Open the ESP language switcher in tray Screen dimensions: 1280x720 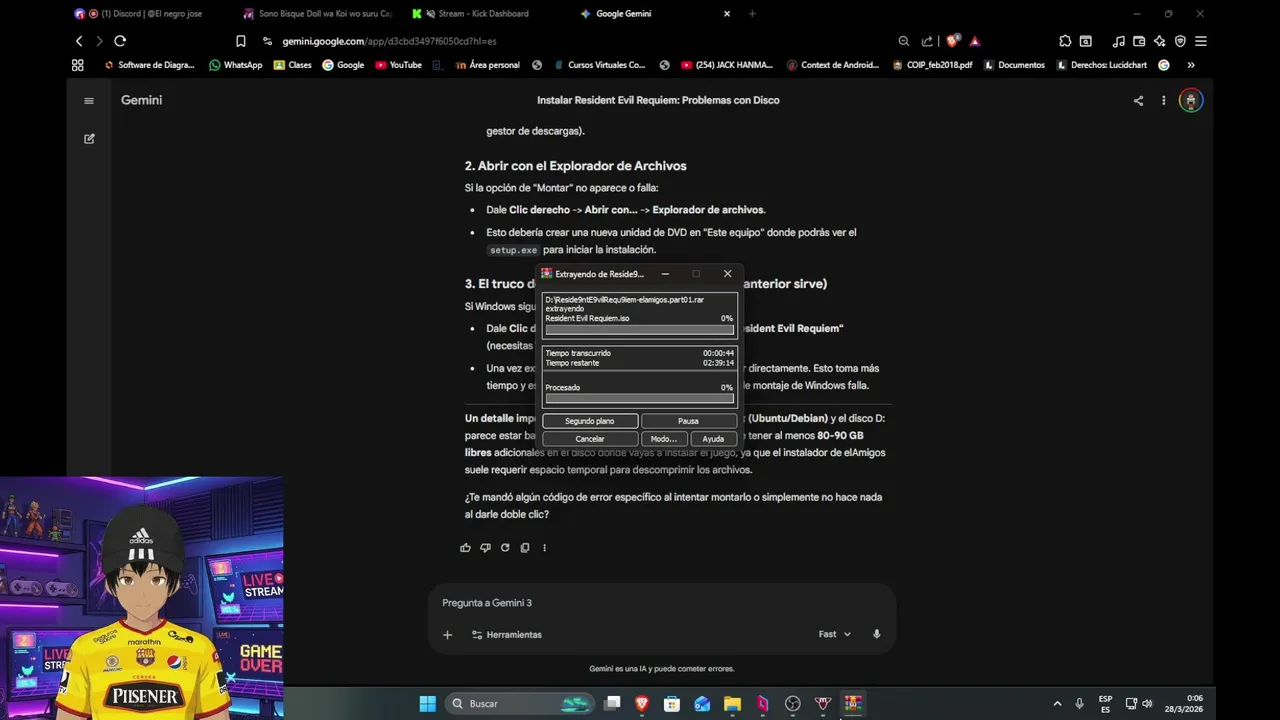pyautogui.click(x=1105, y=704)
